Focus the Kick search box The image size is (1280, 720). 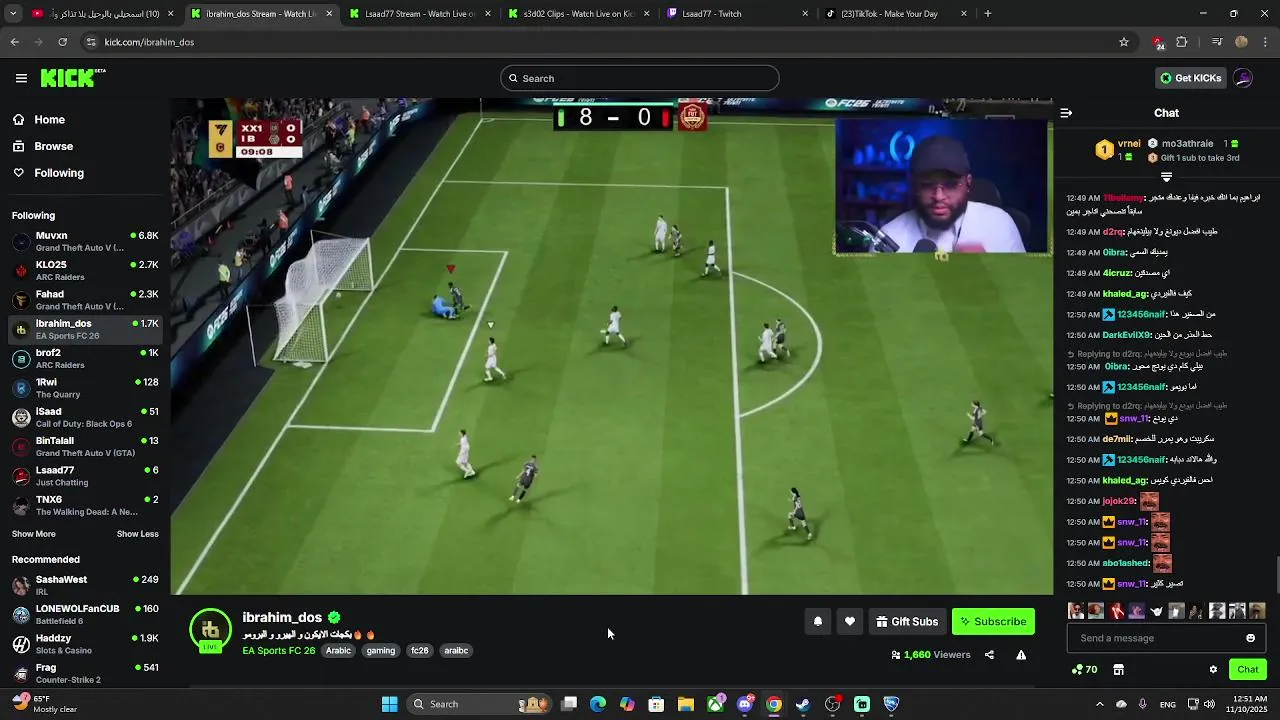tap(640, 78)
